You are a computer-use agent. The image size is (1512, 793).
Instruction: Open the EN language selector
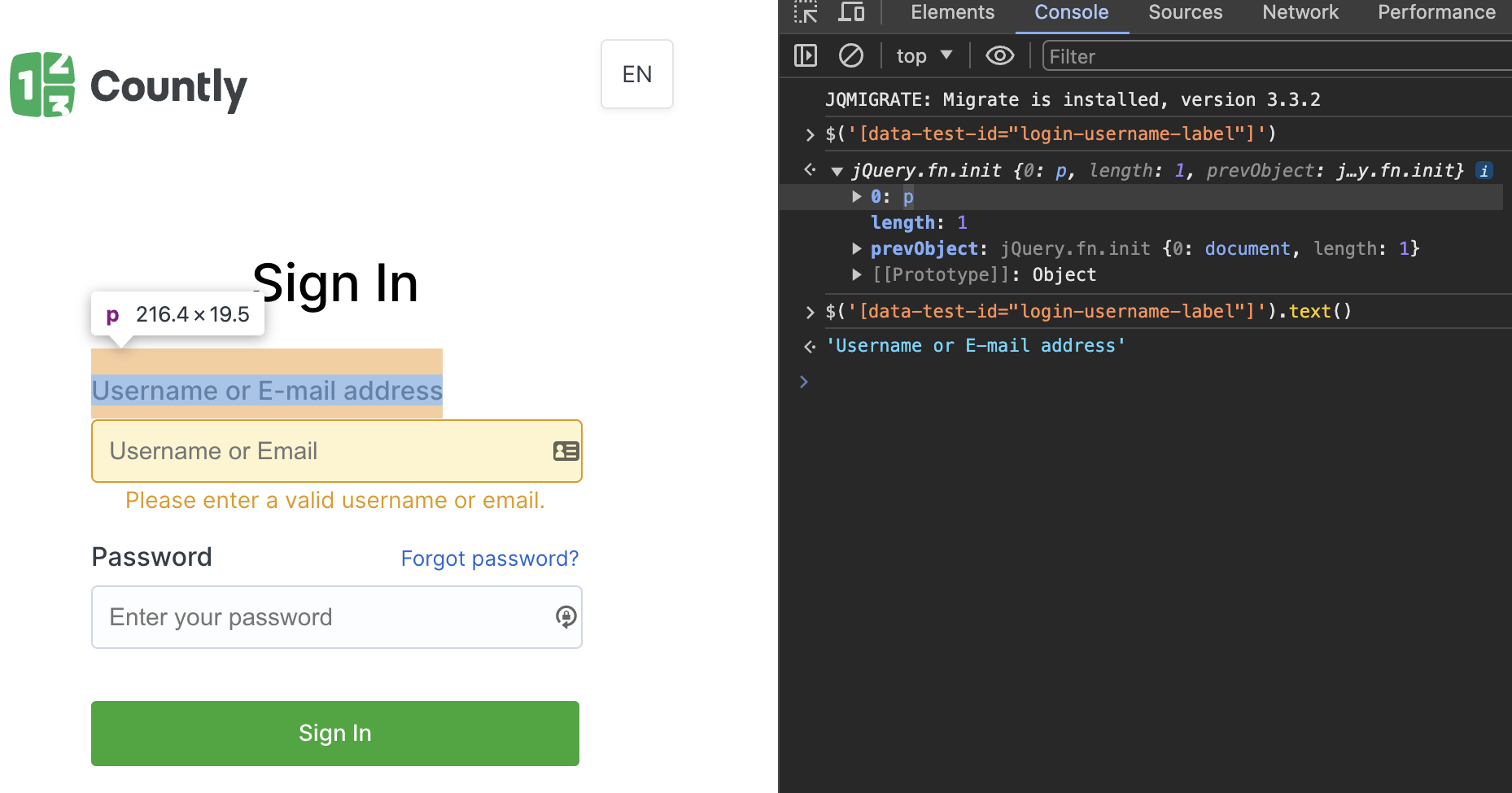637,74
